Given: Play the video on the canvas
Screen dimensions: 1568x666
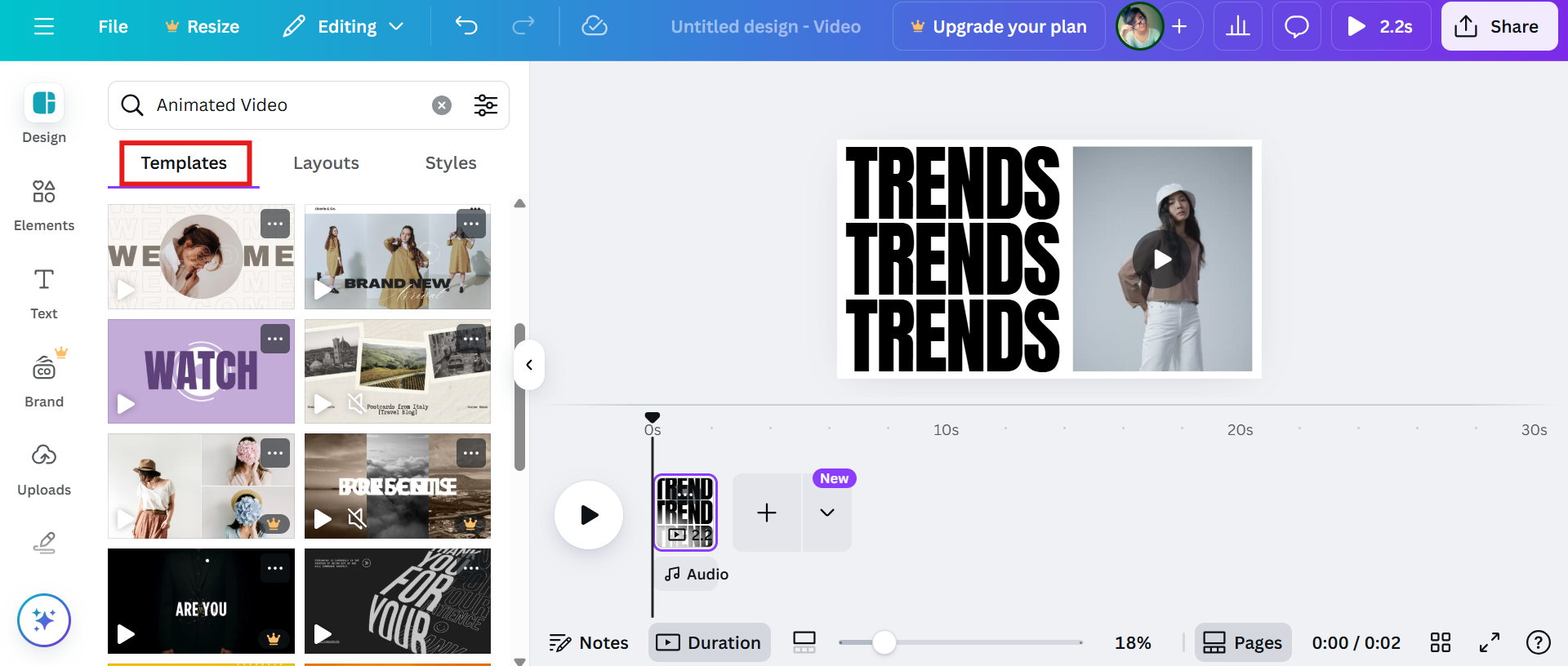Looking at the screenshot, I should pyautogui.click(x=1162, y=260).
